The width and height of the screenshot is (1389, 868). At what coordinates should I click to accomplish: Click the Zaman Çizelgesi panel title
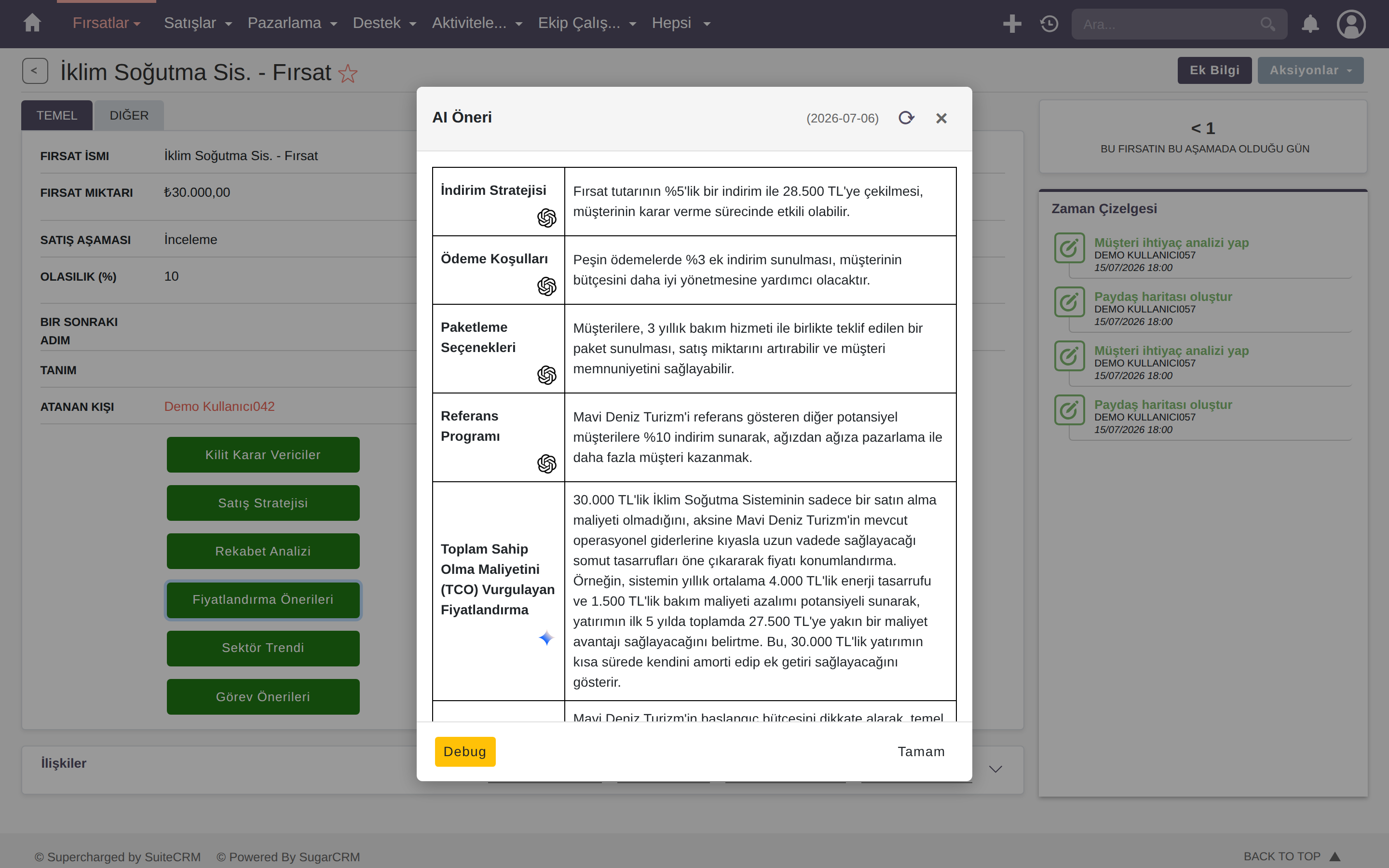pyautogui.click(x=1104, y=208)
